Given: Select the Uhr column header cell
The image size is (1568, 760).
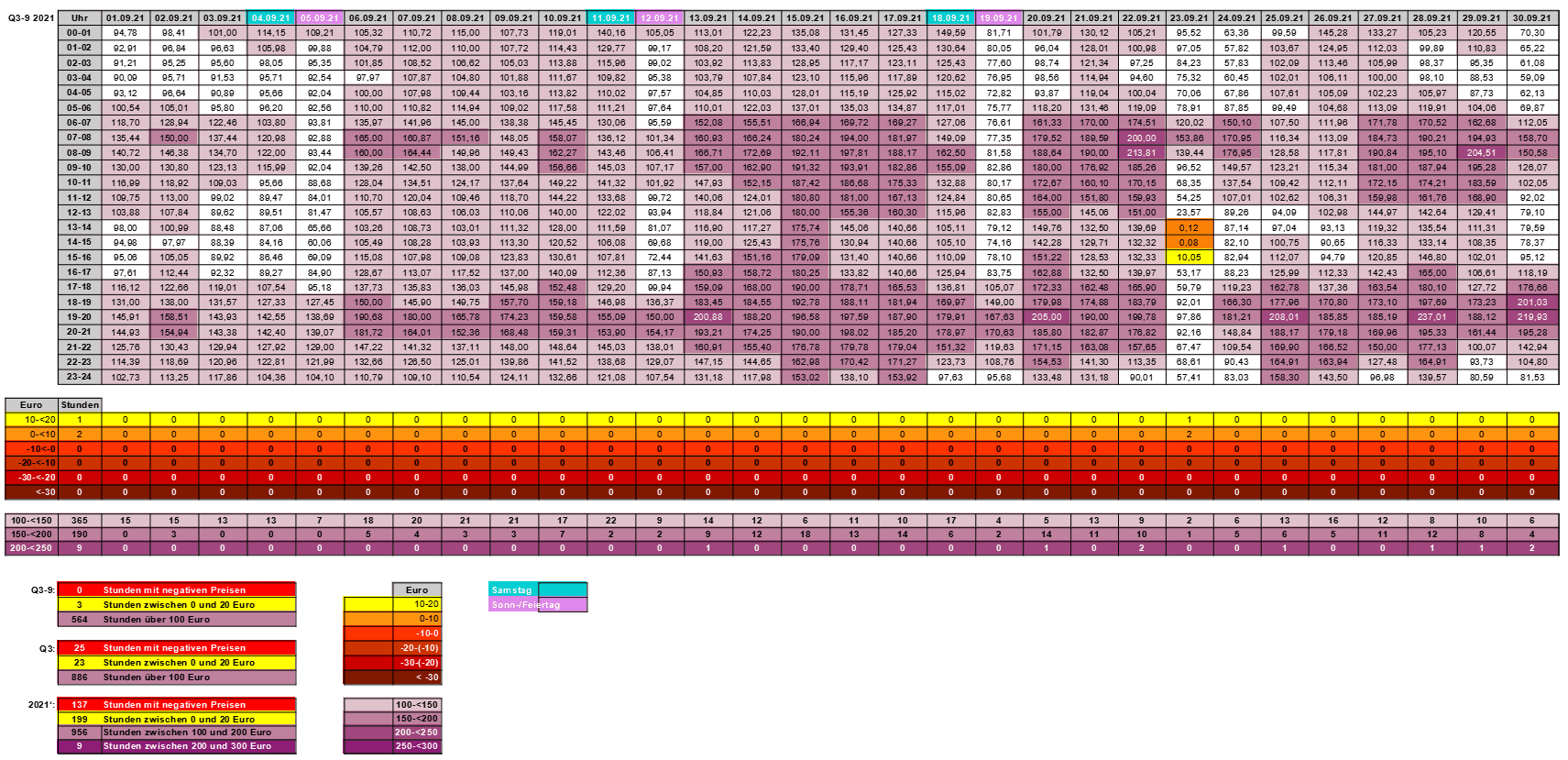Looking at the screenshot, I should pyautogui.click(x=80, y=17).
